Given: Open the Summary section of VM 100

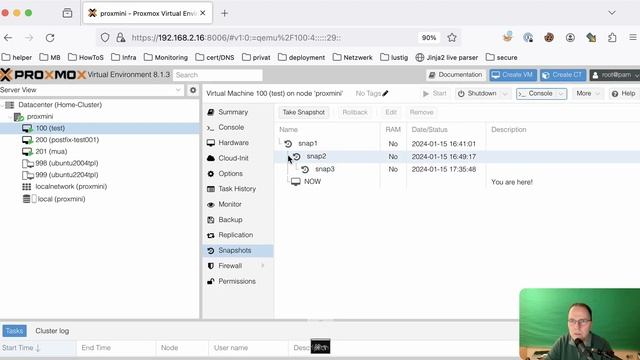Looking at the screenshot, I should pos(233,112).
